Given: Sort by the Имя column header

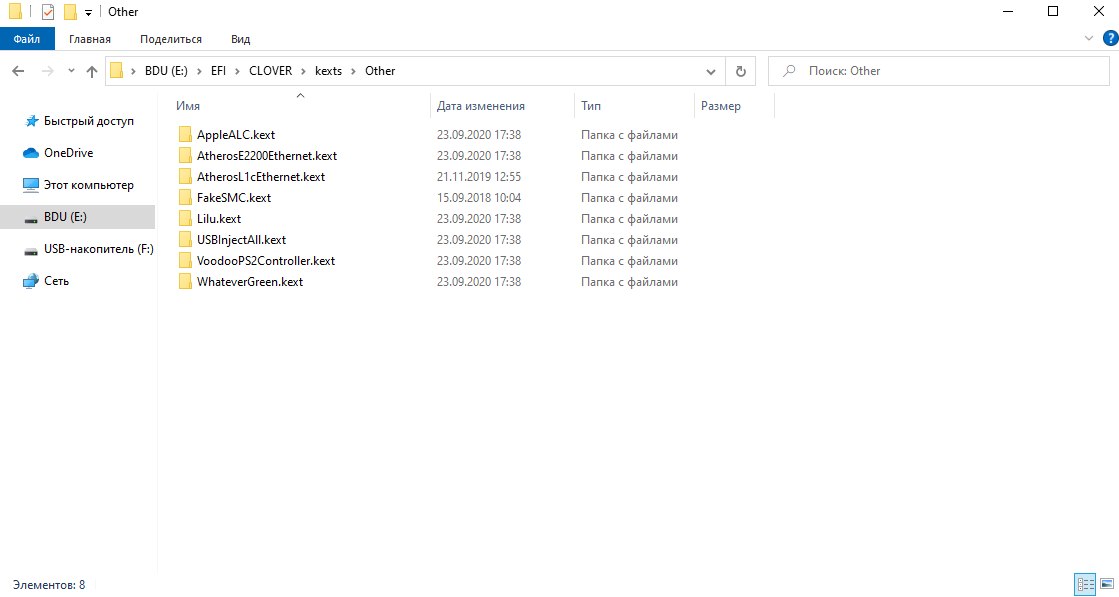Looking at the screenshot, I should pos(188,106).
